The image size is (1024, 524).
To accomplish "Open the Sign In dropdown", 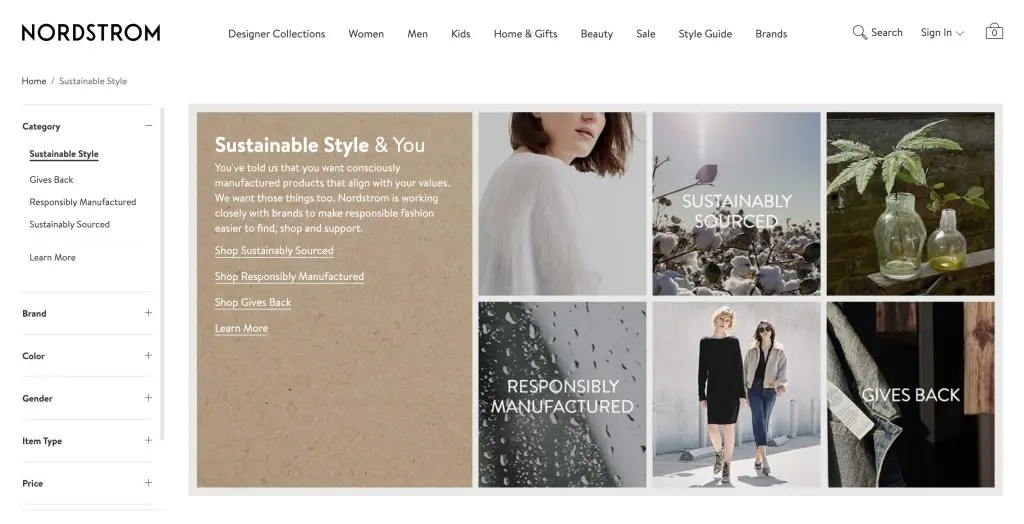I will 942,33.
